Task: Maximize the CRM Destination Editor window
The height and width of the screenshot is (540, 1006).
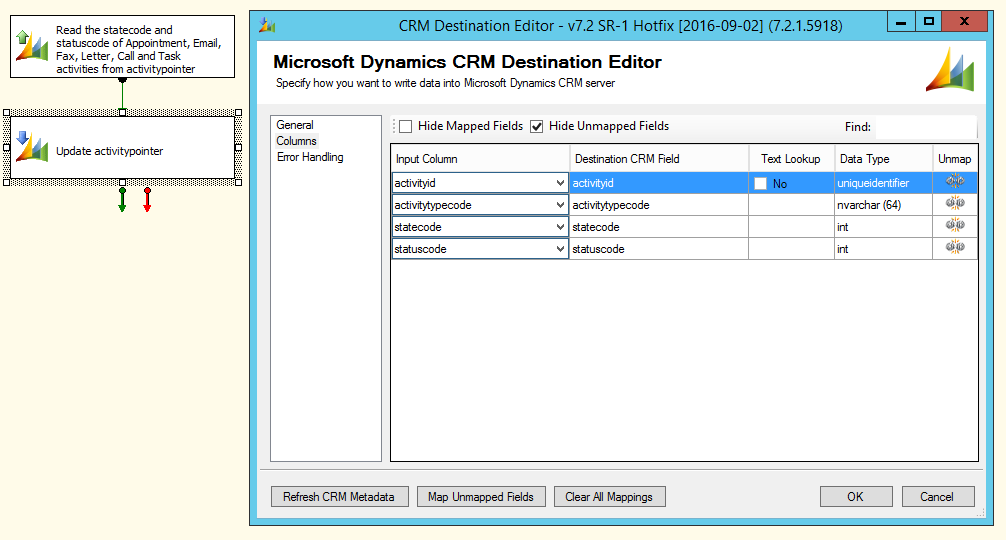Action: (x=928, y=22)
